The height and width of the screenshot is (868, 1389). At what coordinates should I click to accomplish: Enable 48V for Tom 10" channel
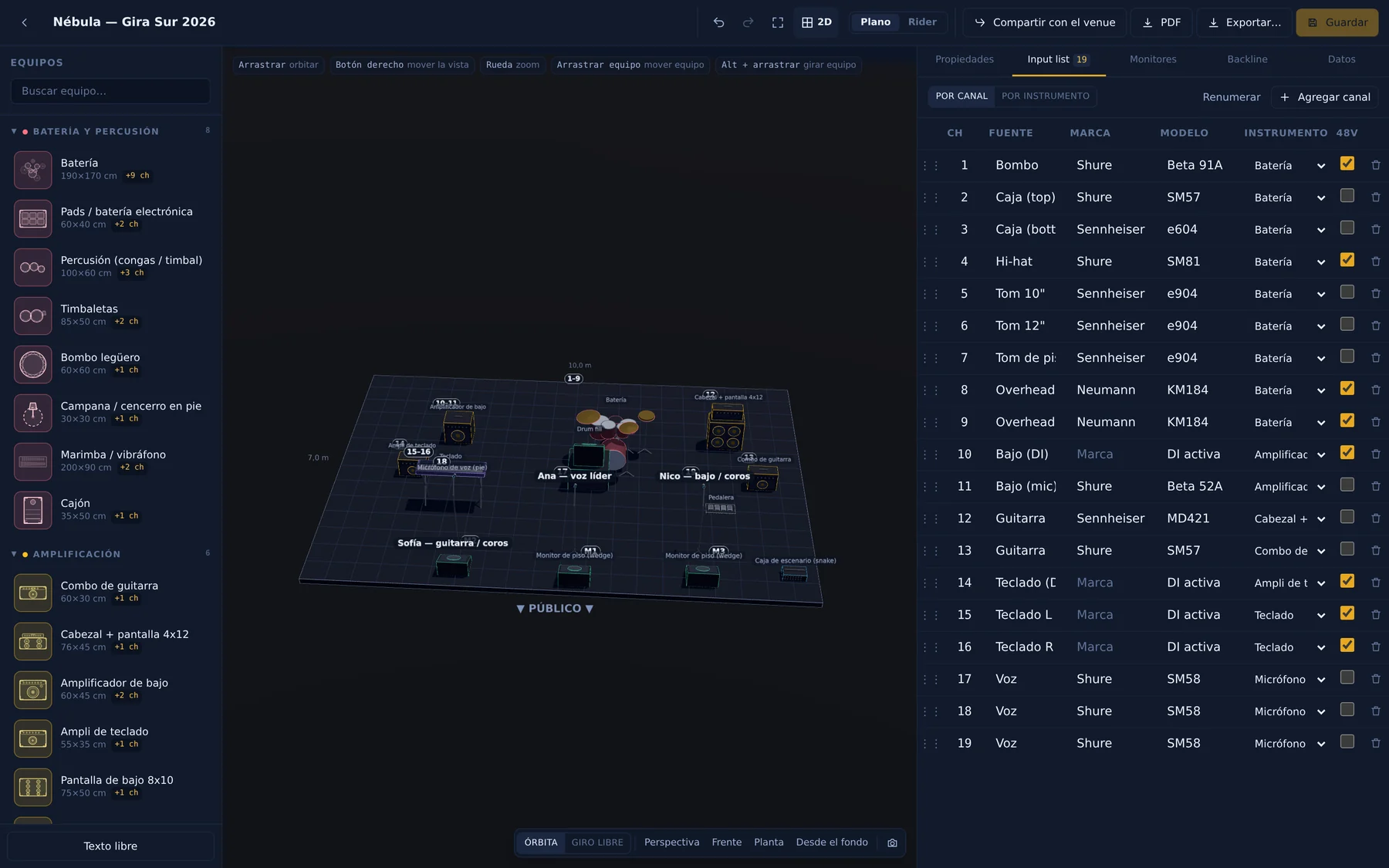(1347, 292)
